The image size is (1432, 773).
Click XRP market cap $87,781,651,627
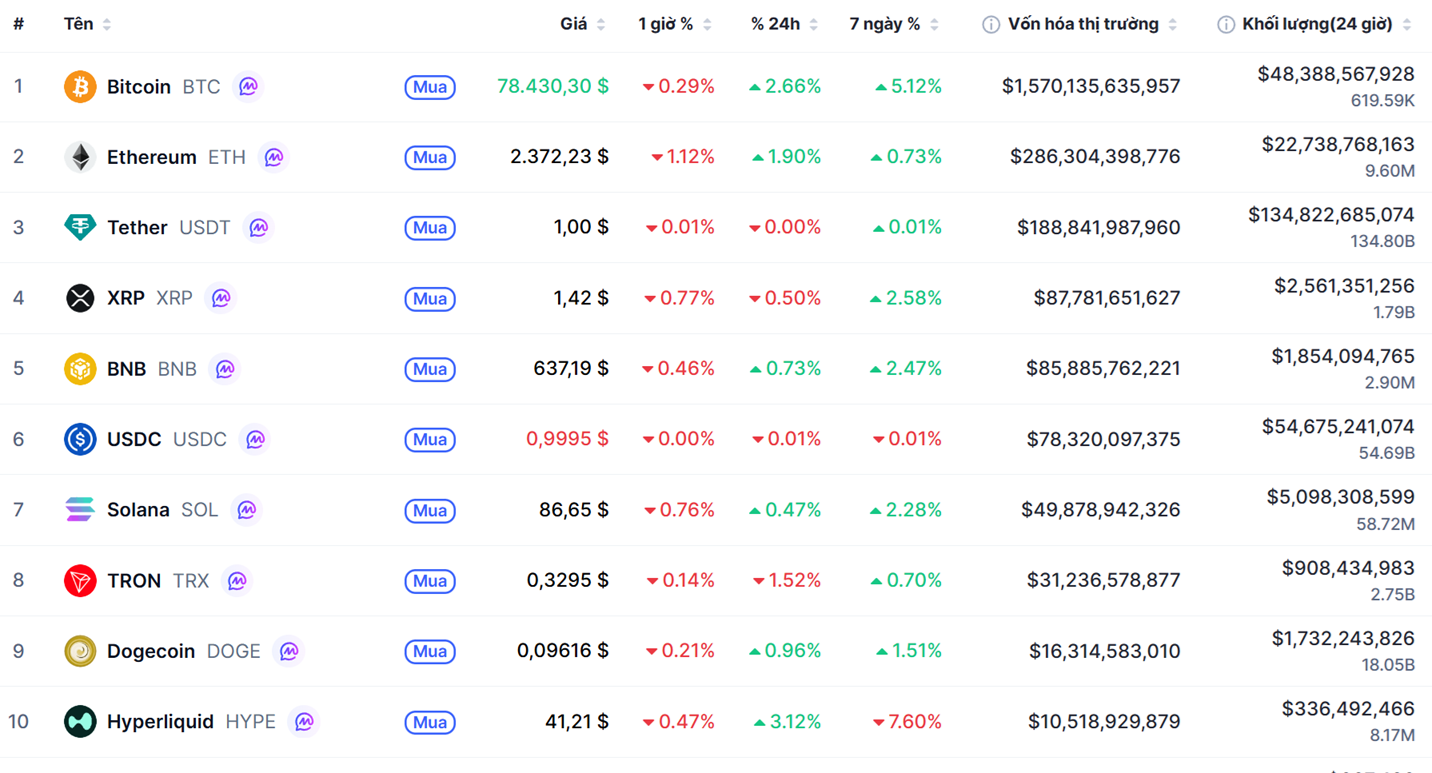[x=1107, y=298]
